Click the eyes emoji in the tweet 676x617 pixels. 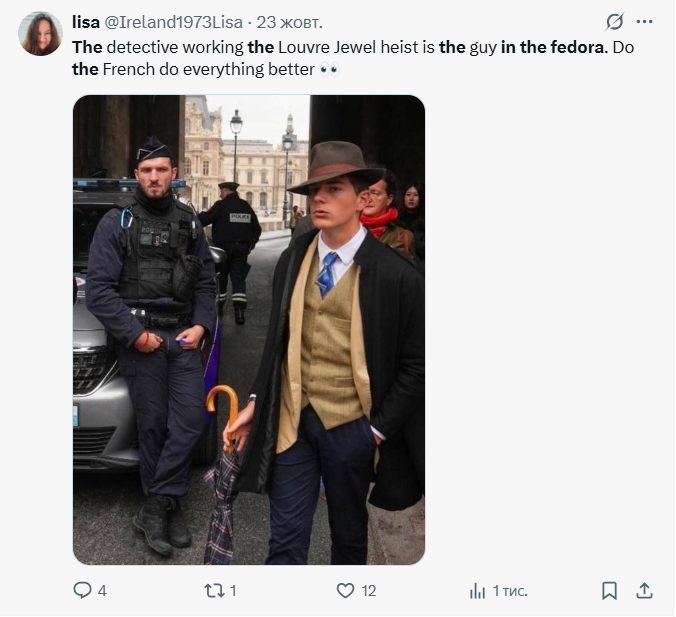click(x=330, y=70)
